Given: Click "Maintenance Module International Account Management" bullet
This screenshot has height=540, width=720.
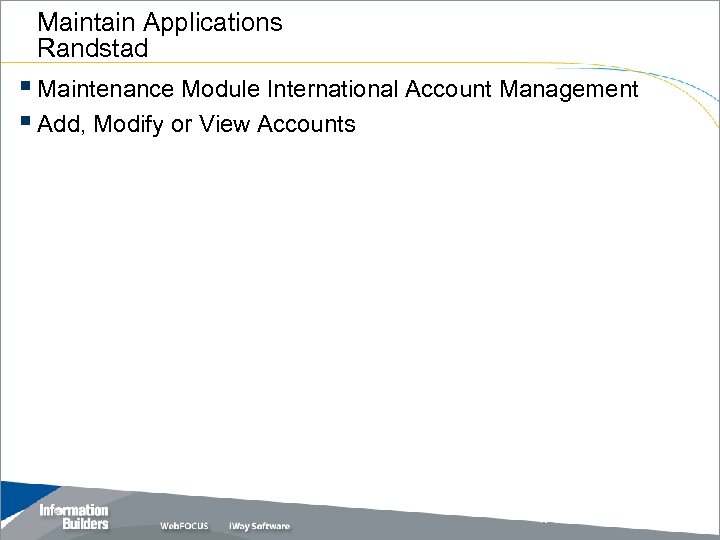Looking at the screenshot, I should tap(338, 89).
